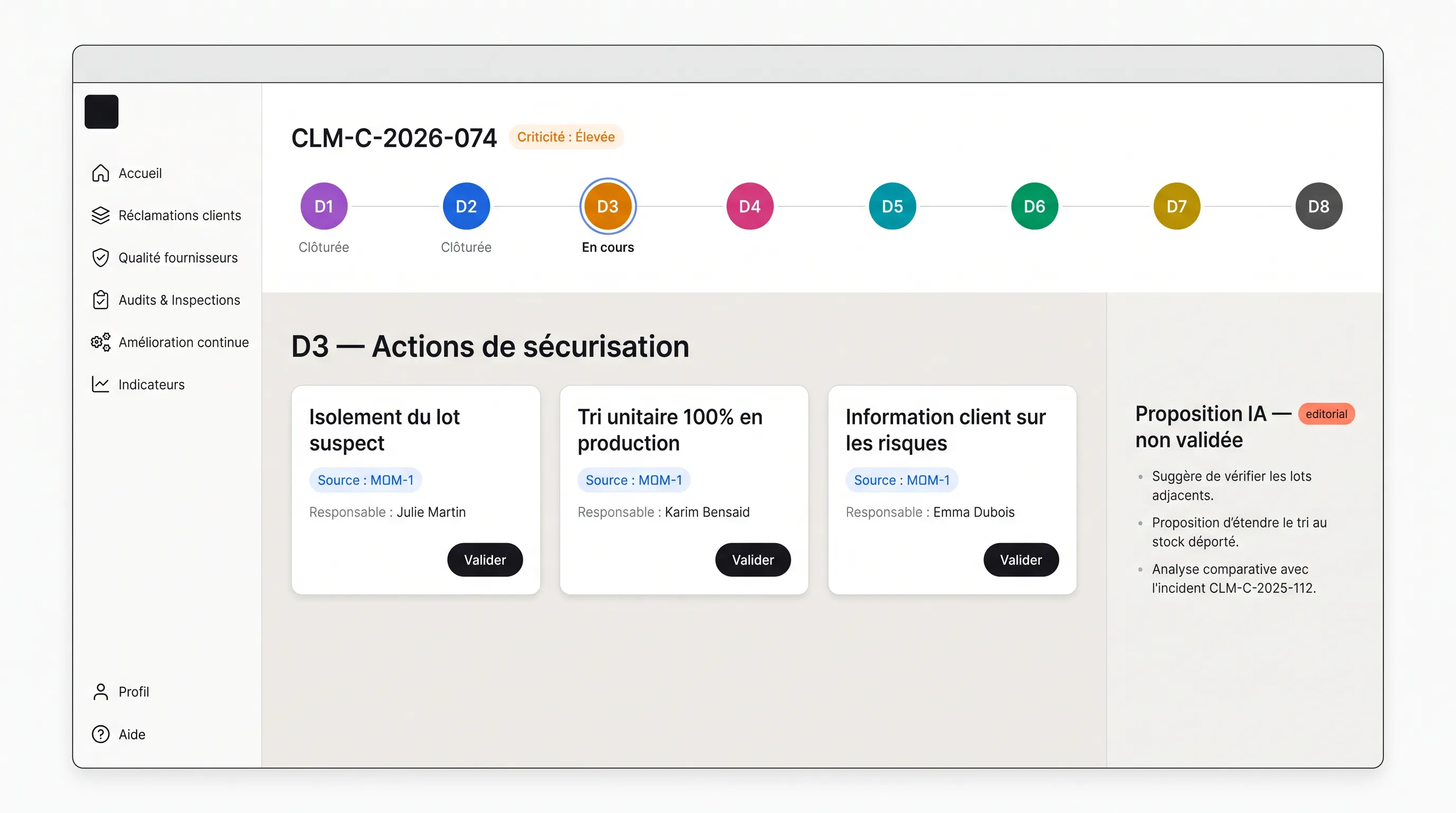Jump to the D8 step
The image size is (1456, 813).
tap(1318, 206)
